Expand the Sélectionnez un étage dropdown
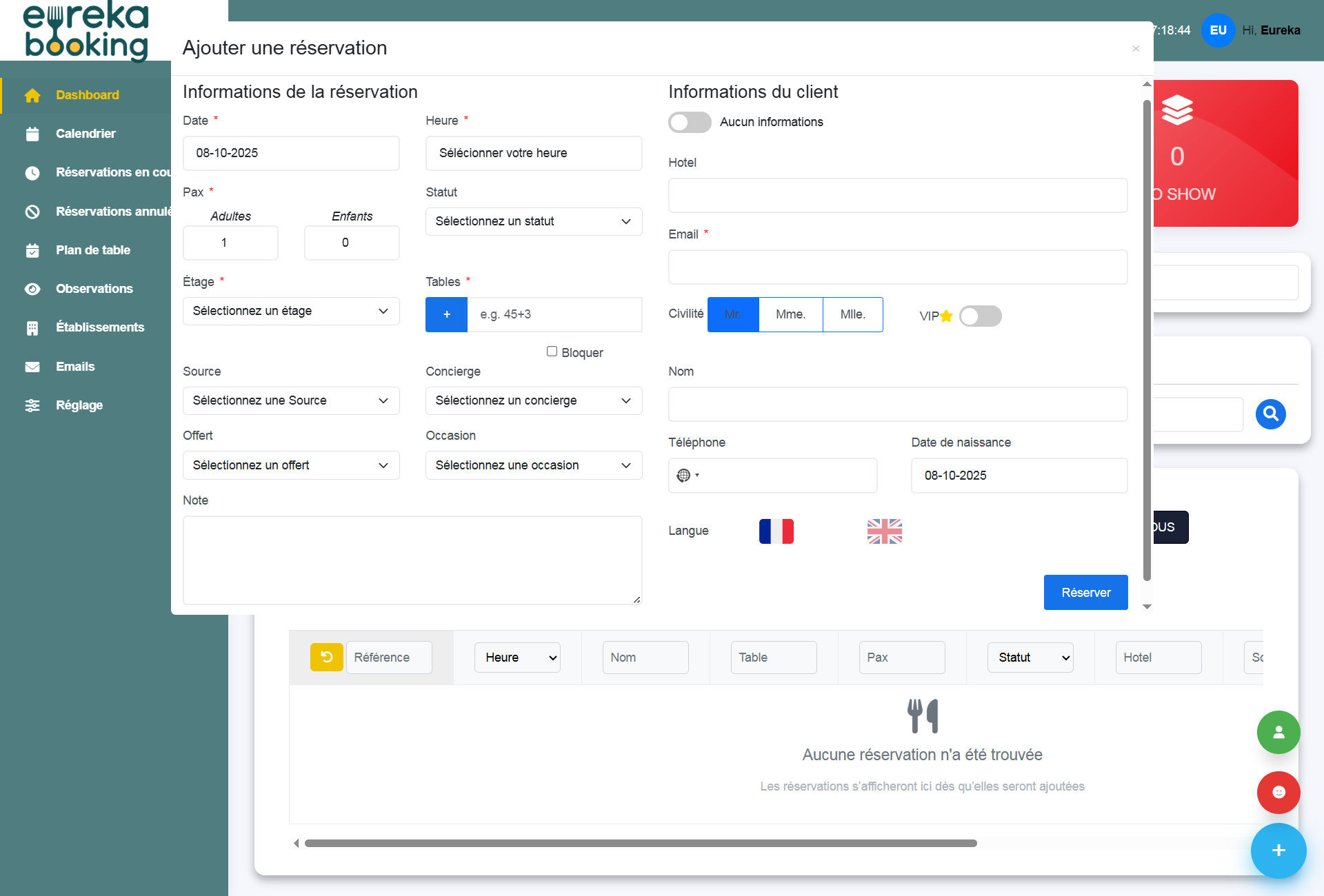Viewport: 1324px width, 896px height. [x=290, y=311]
